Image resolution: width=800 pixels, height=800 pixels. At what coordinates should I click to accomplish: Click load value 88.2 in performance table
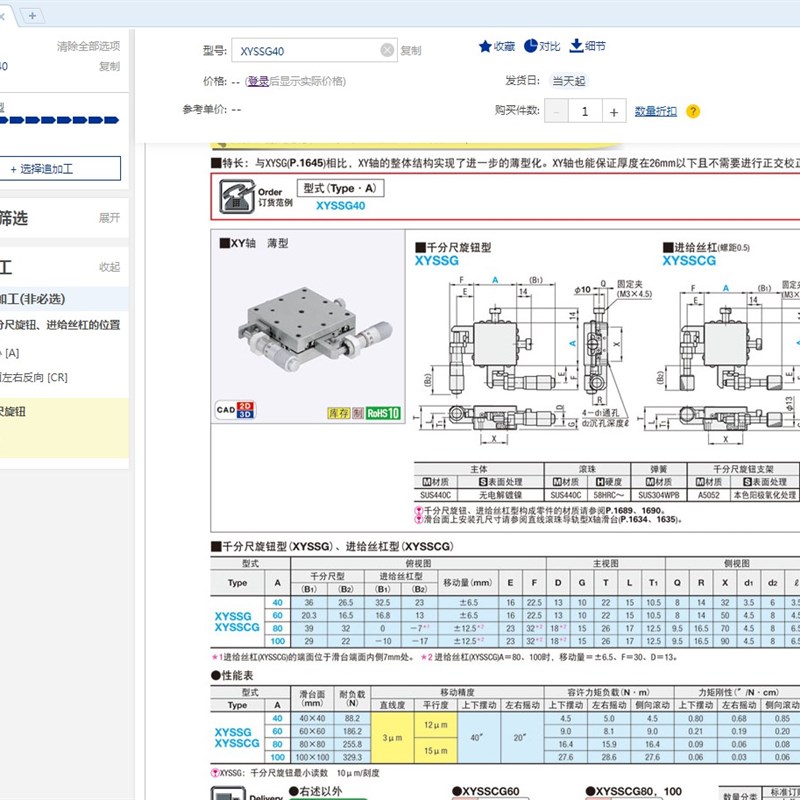(x=352, y=718)
